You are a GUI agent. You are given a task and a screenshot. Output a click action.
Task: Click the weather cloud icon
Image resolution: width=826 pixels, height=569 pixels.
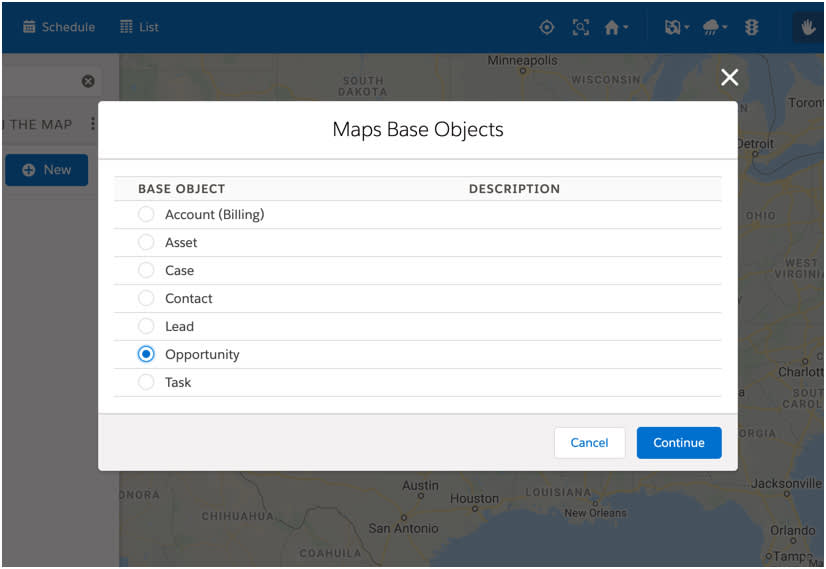point(711,27)
